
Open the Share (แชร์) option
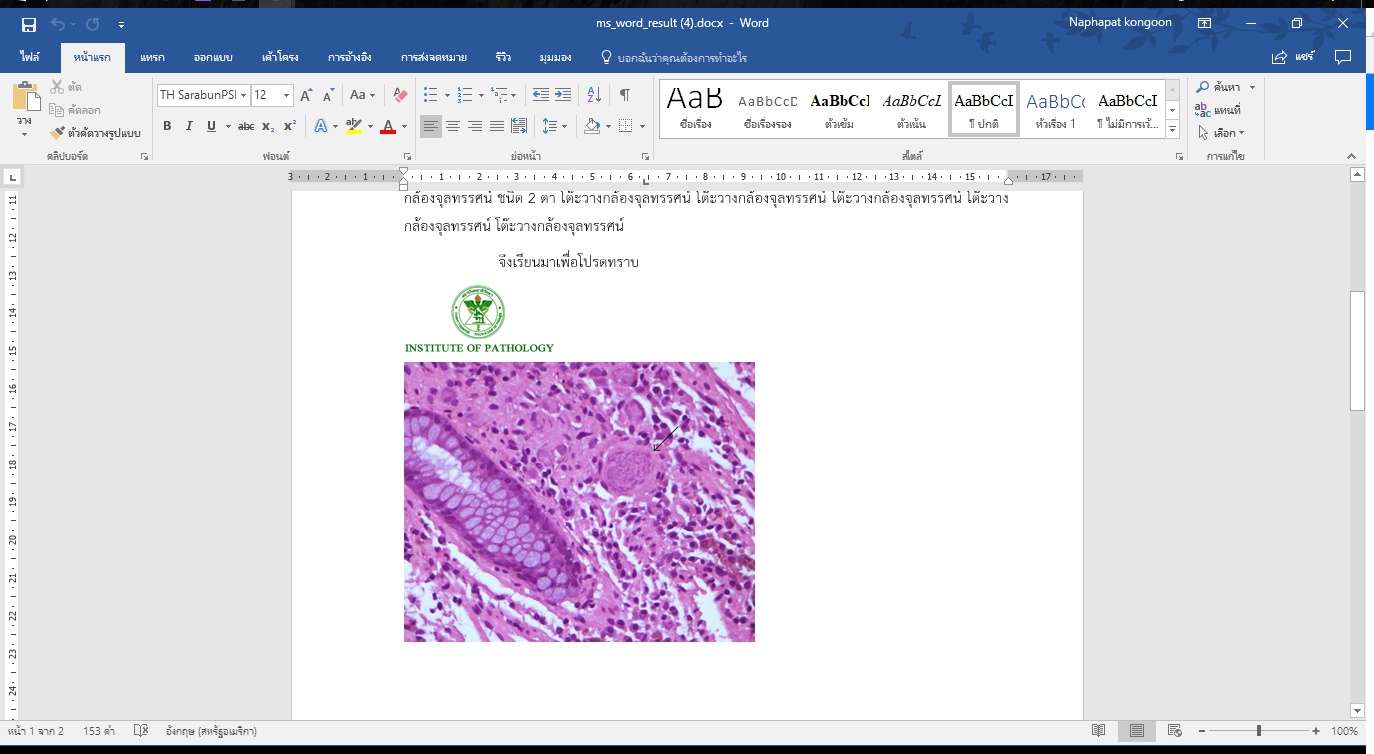pyautogui.click(x=1291, y=58)
